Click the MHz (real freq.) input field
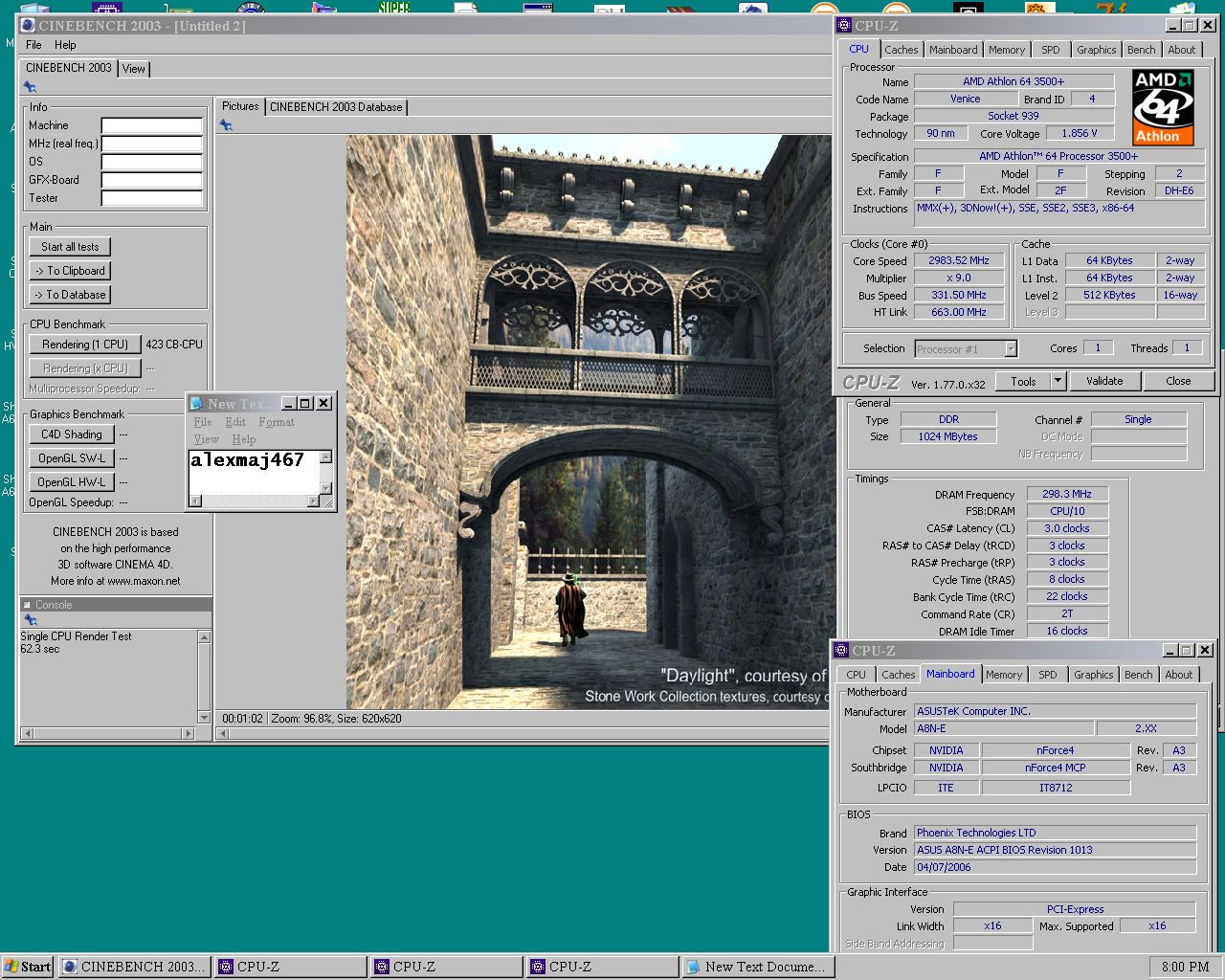 [x=152, y=144]
